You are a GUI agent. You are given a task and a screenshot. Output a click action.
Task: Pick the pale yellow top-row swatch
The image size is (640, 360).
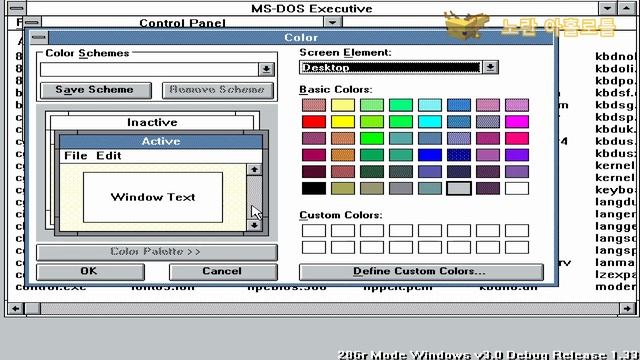pos(342,105)
